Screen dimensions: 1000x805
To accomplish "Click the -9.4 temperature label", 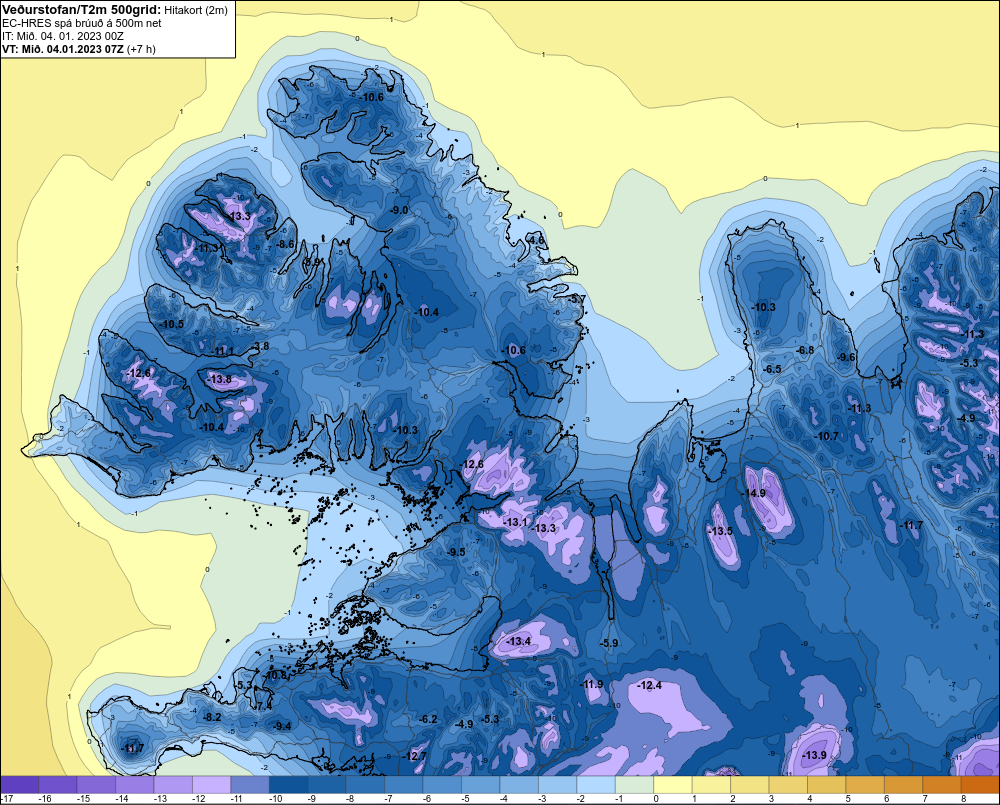I will (x=283, y=726).
